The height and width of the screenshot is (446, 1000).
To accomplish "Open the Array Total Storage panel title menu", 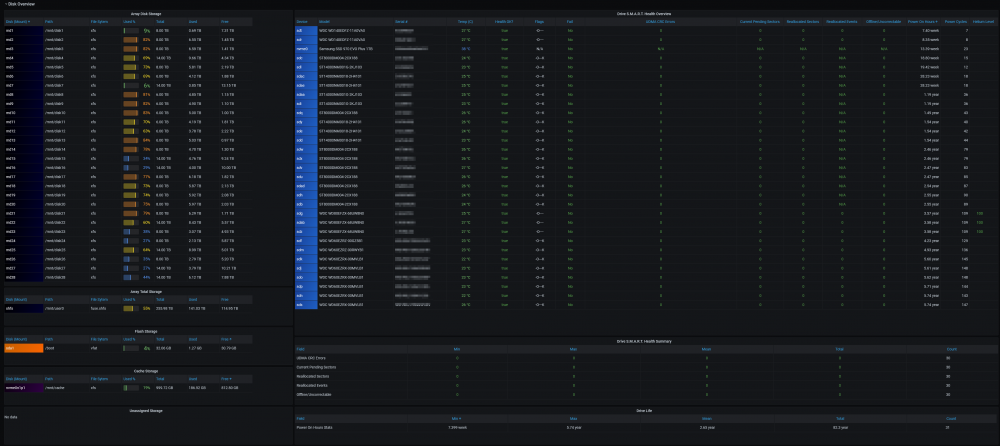I will (x=148, y=291).
